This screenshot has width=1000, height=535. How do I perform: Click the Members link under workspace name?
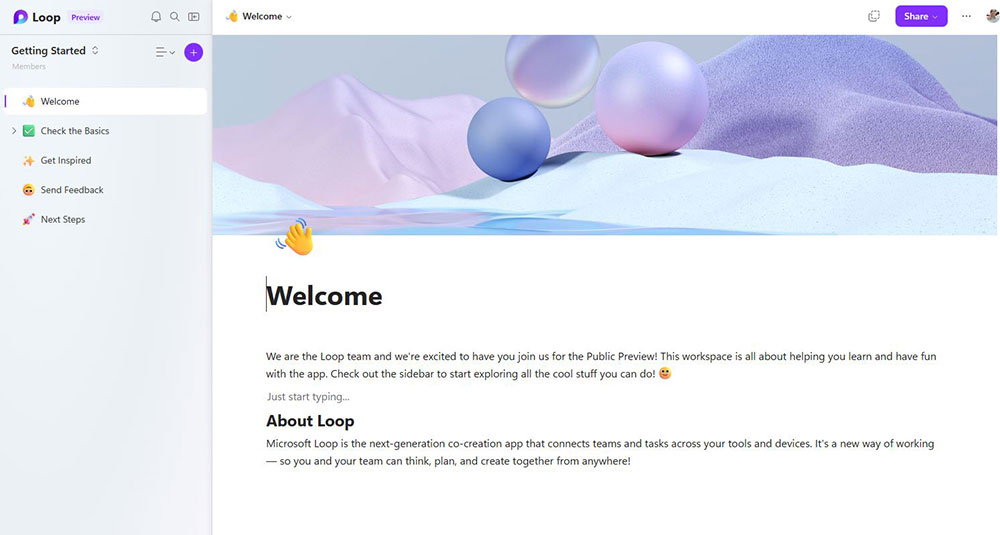29,66
